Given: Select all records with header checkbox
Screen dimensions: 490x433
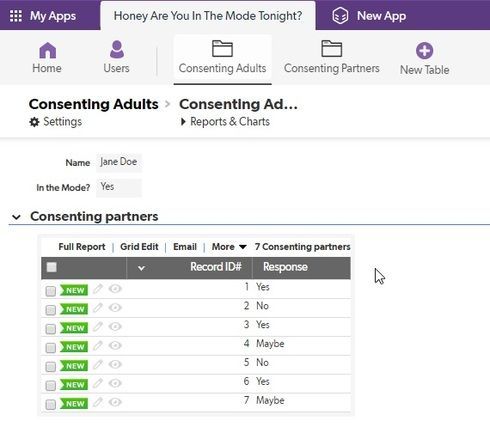Looking at the screenshot, I should [51, 267].
